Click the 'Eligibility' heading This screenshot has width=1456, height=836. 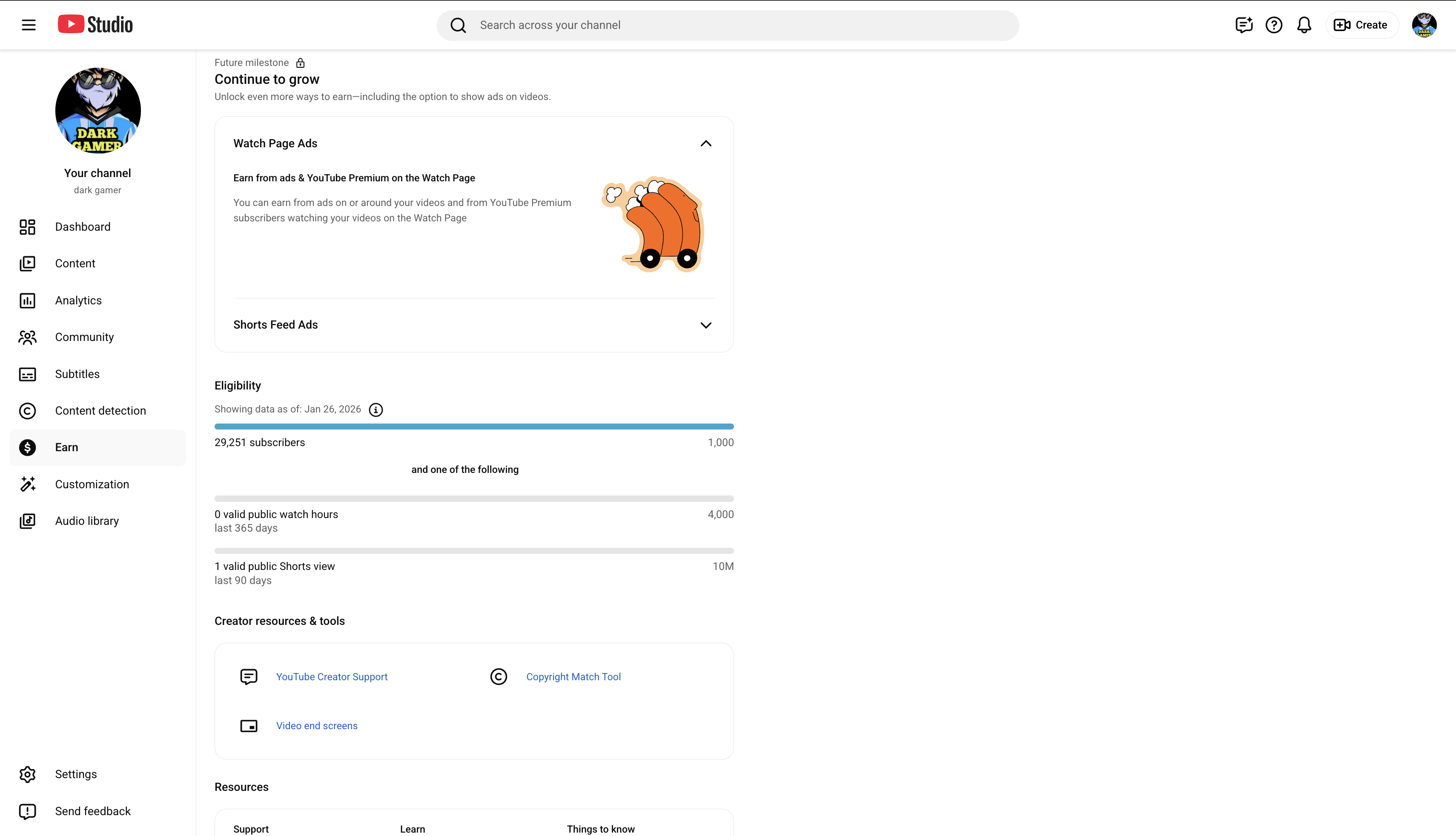(238, 386)
